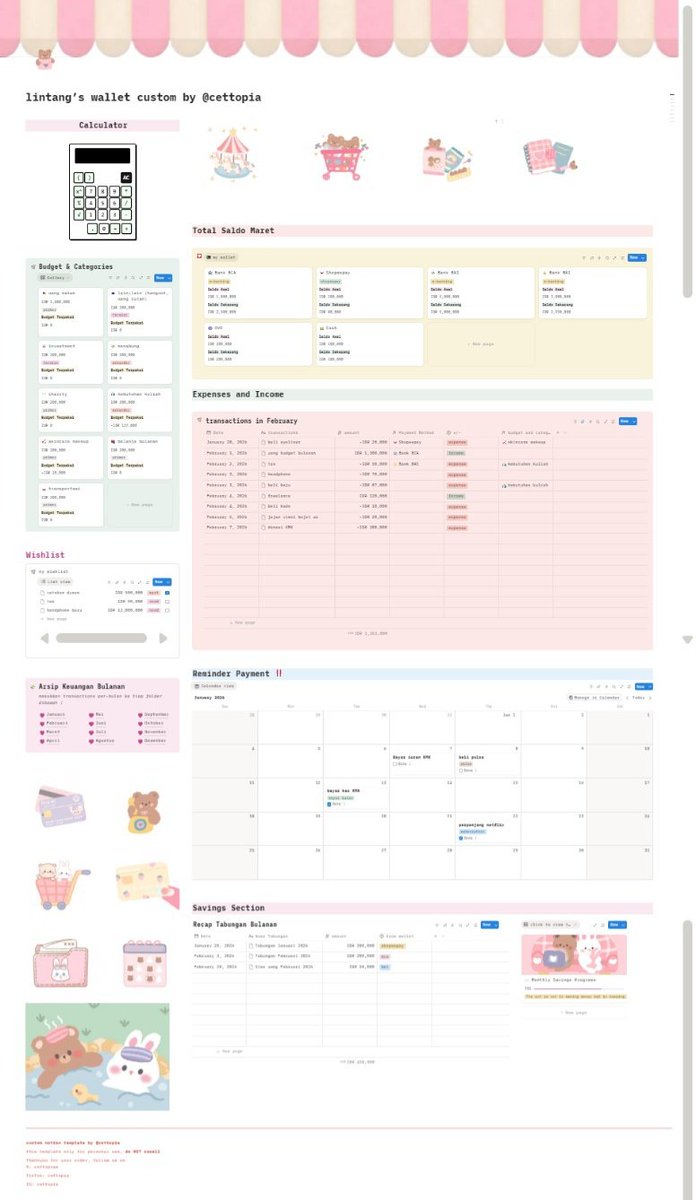Check Done on Bayar iuran KMK reminder

(396, 764)
